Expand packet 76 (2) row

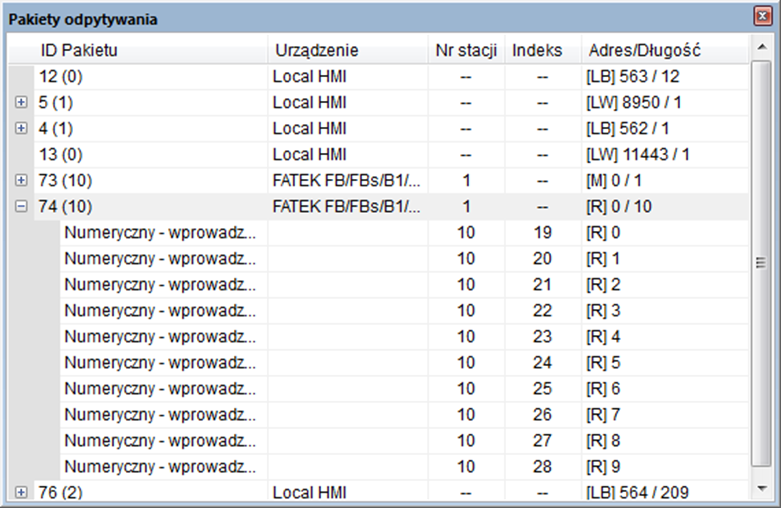coord(21,492)
